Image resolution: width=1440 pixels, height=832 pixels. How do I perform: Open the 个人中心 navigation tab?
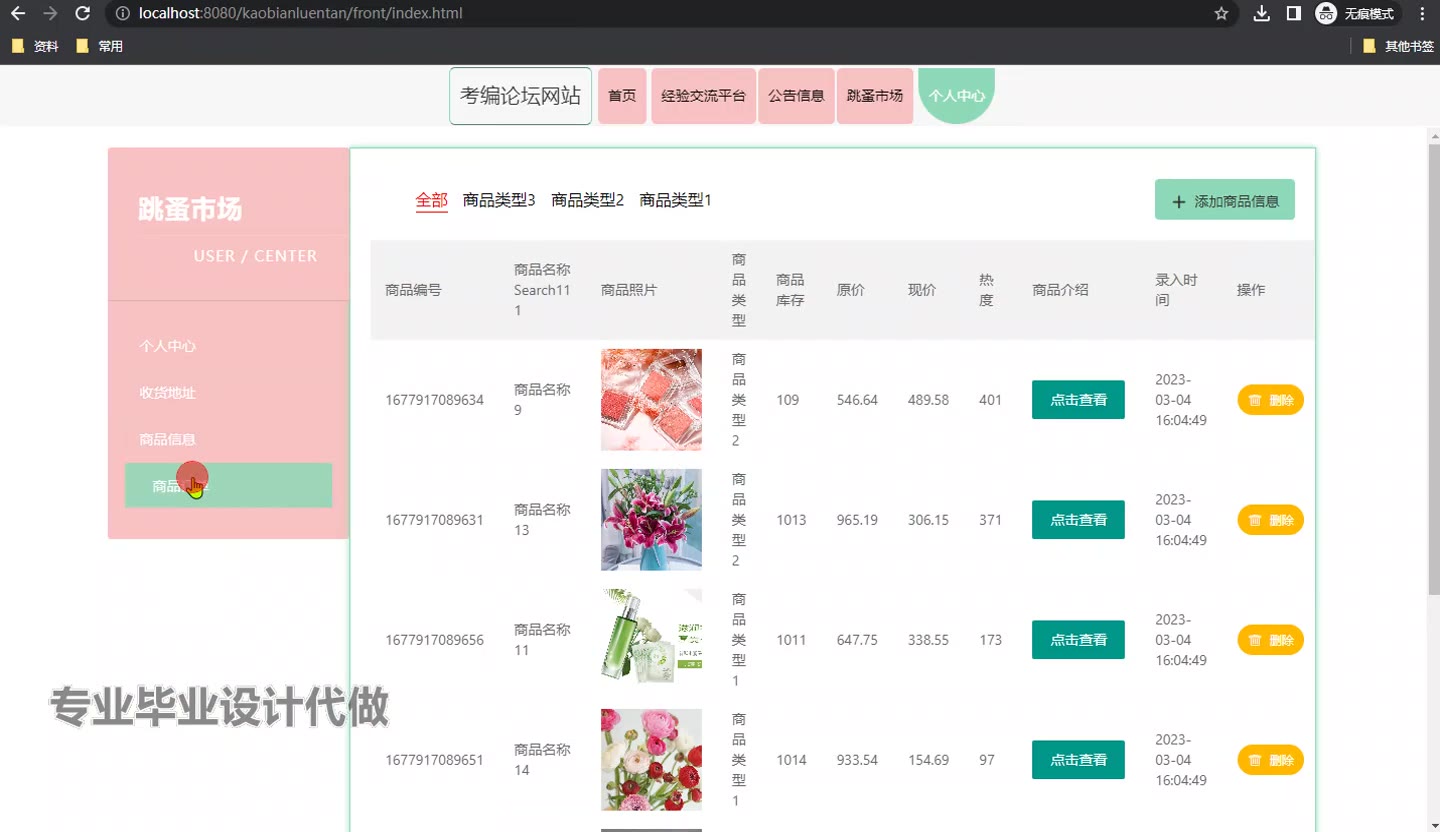956,96
